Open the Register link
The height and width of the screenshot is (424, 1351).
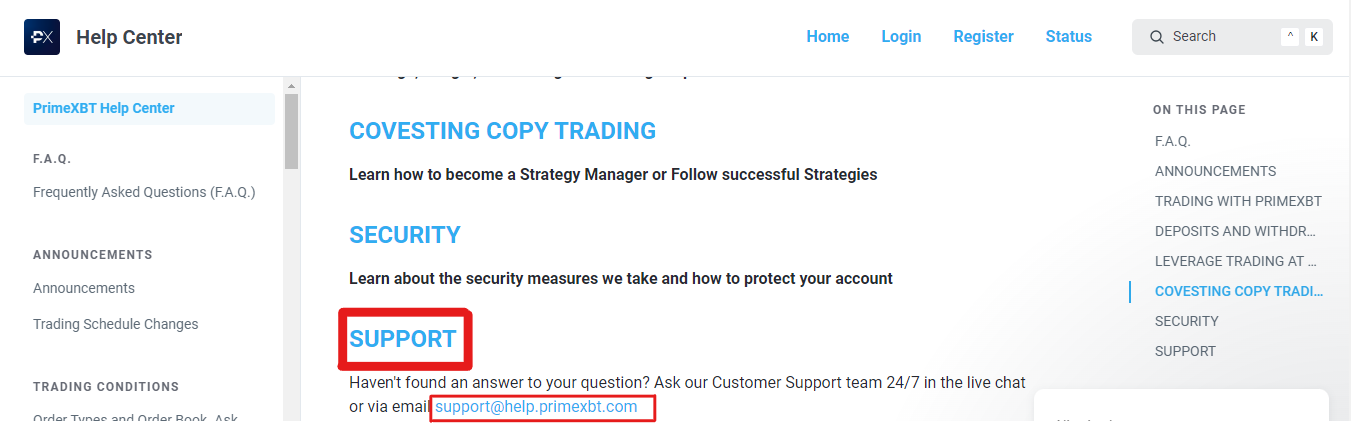tap(983, 37)
